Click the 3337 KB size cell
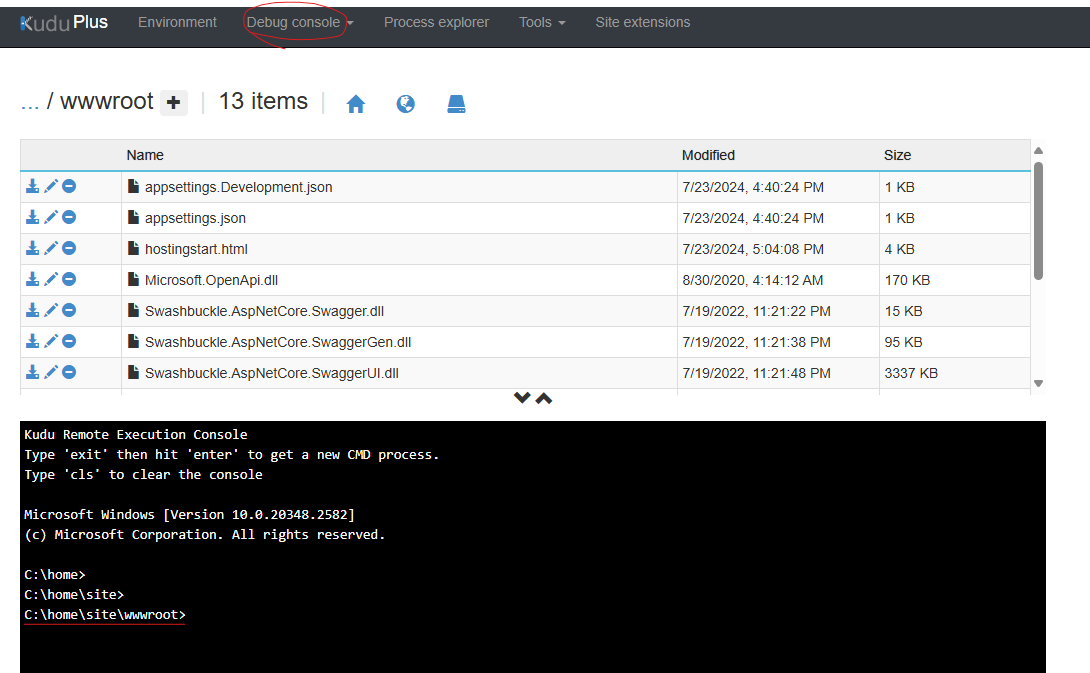 (x=911, y=373)
